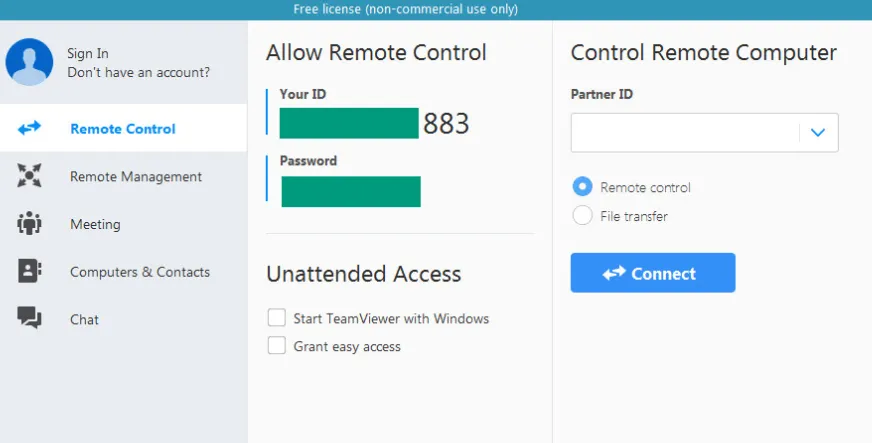
Task: Enable the Grant easy access checkbox
Action: [x=276, y=345]
